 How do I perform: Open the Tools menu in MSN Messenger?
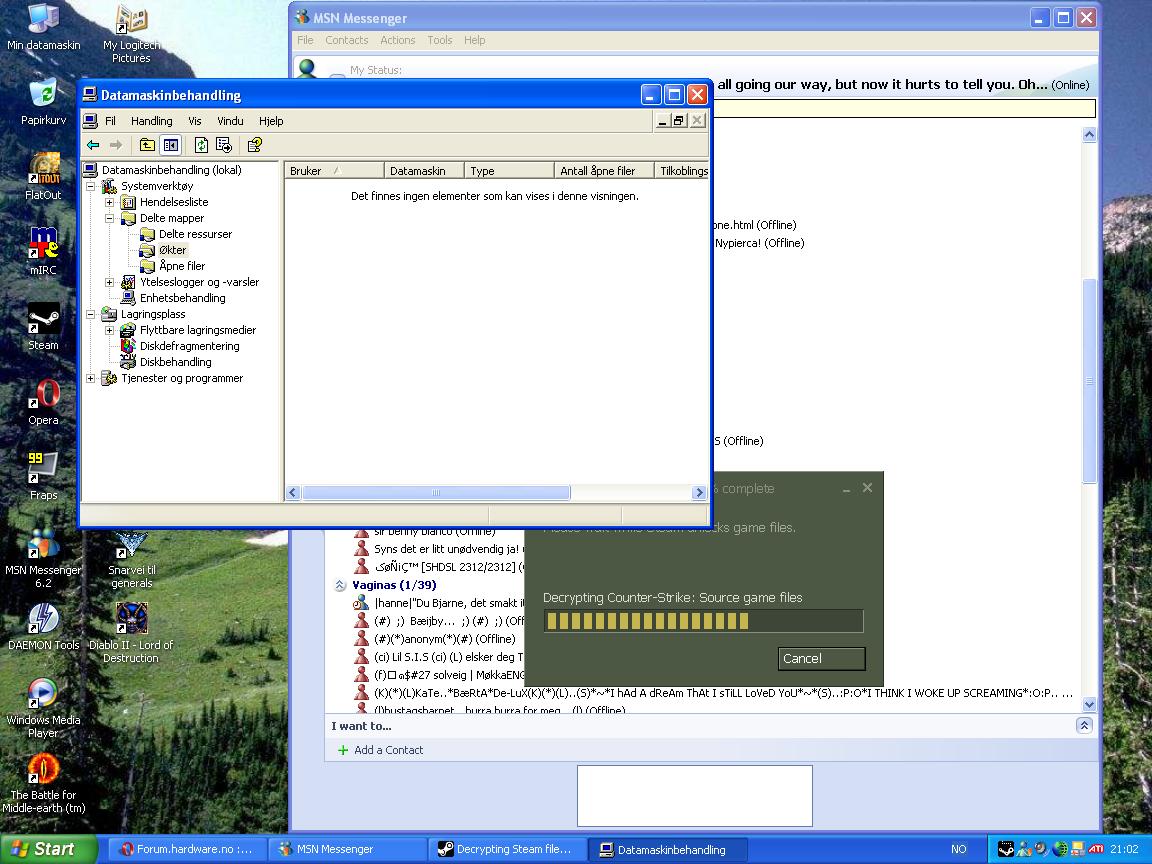[x=439, y=40]
